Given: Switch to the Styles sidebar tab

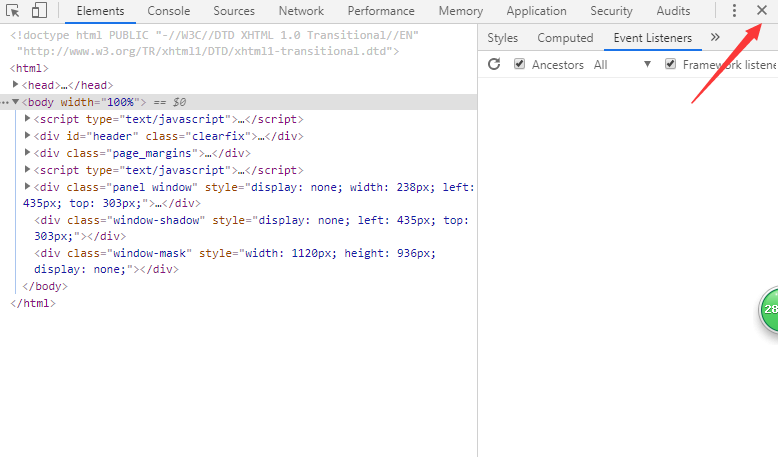Looking at the screenshot, I should [502, 38].
